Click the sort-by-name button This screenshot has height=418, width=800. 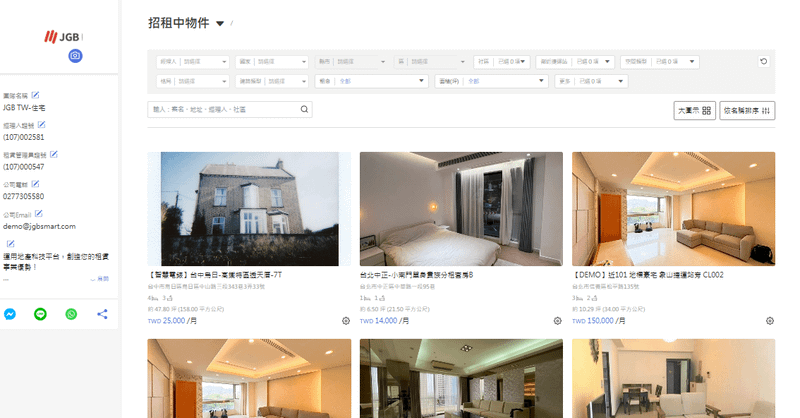point(747,110)
